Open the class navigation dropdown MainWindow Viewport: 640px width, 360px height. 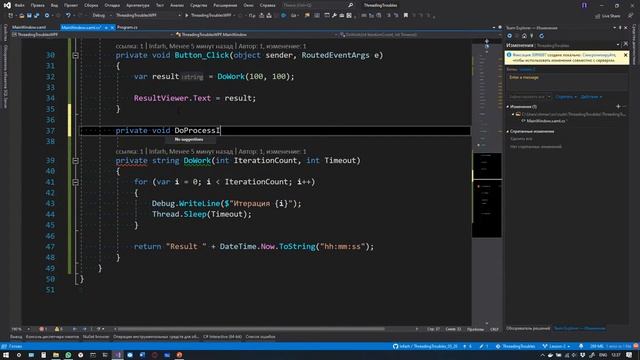click(x=256, y=35)
